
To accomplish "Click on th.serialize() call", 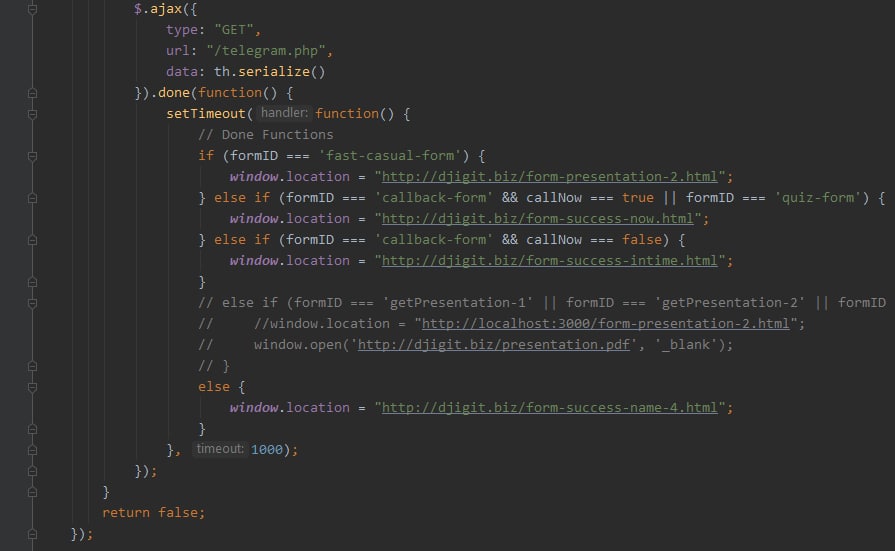I will [x=269, y=72].
